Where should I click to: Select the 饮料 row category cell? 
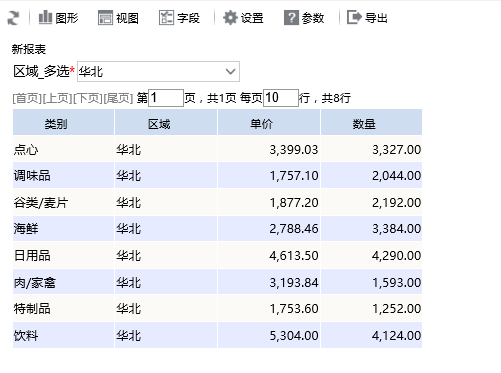[x=63, y=335]
